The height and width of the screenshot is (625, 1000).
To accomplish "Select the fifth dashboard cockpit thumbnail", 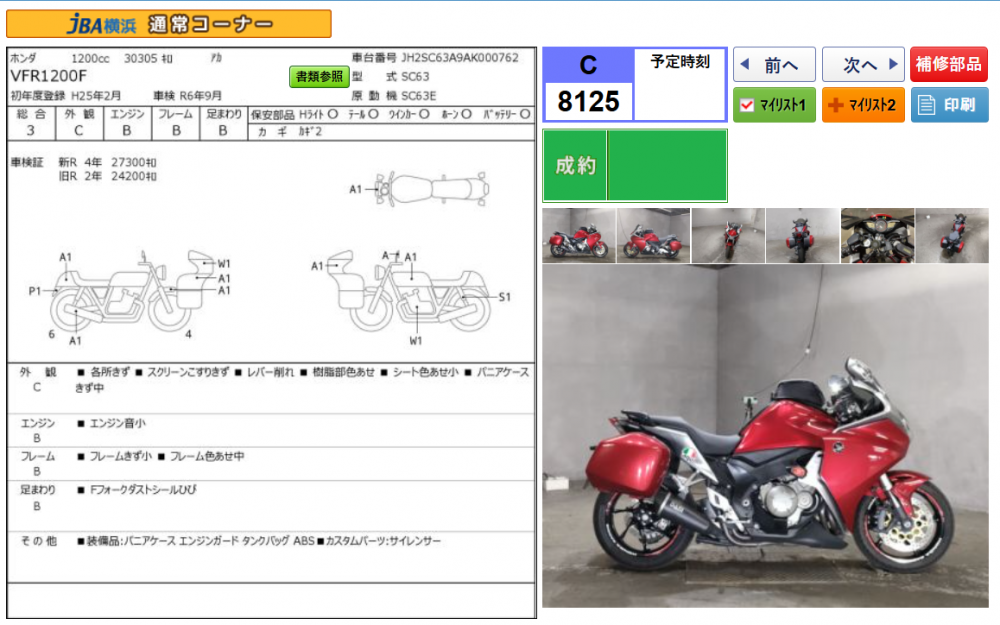I will (x=877, y=235).
